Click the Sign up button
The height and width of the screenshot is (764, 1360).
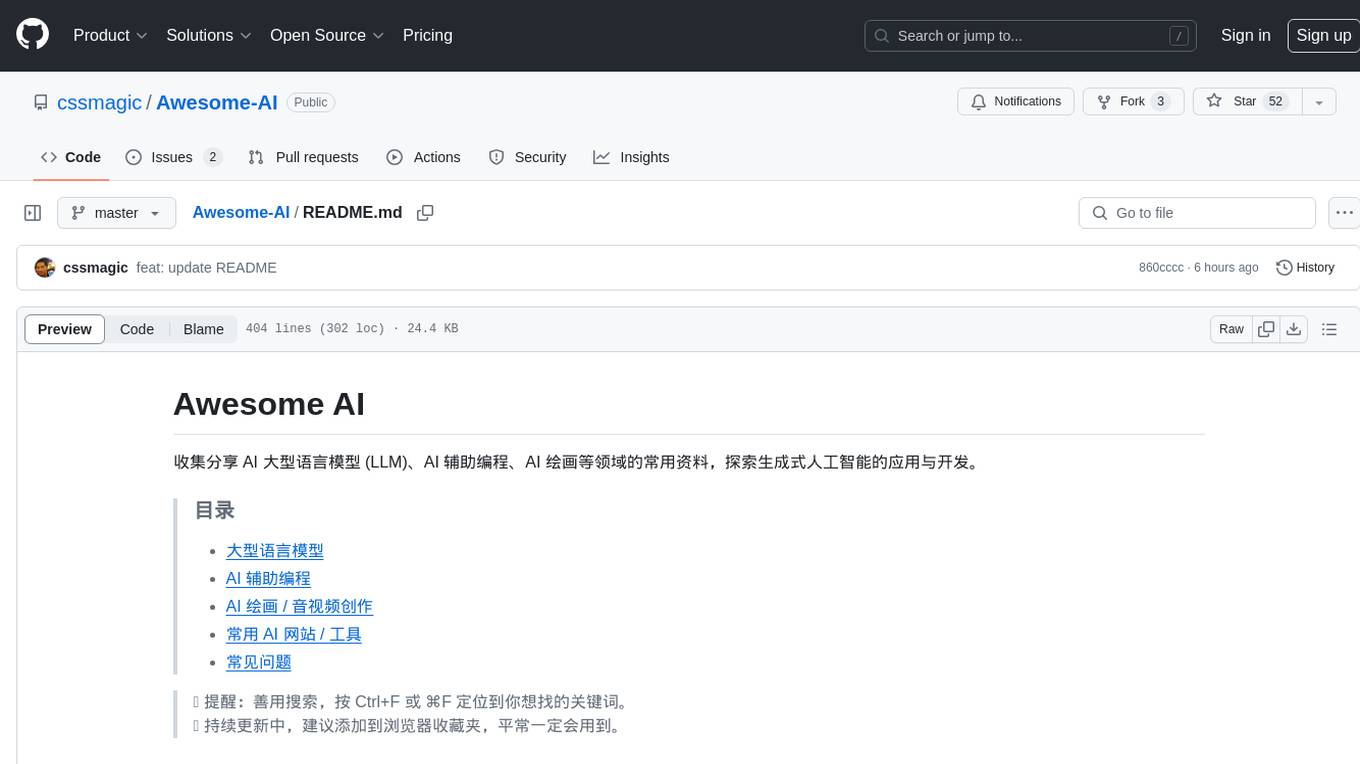pos(1323,35)
